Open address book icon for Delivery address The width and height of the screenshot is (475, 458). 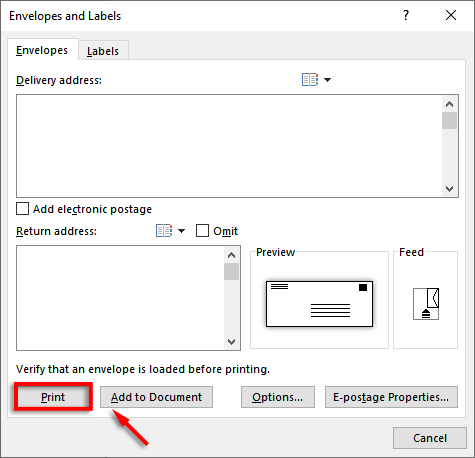coord(310,80)
